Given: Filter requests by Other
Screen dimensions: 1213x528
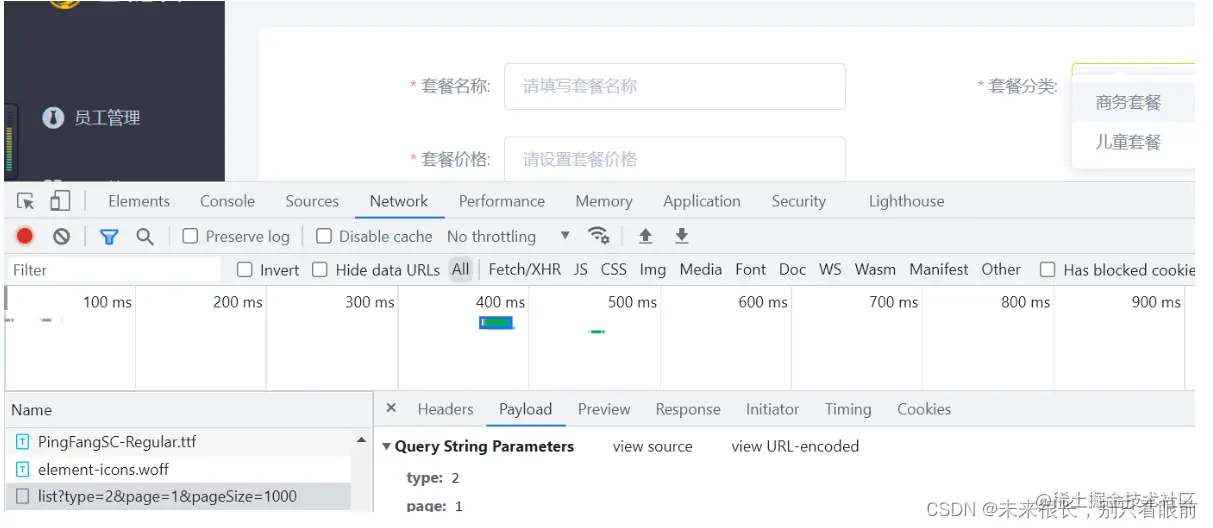Looking at the screenshot, I should 1001,270.
